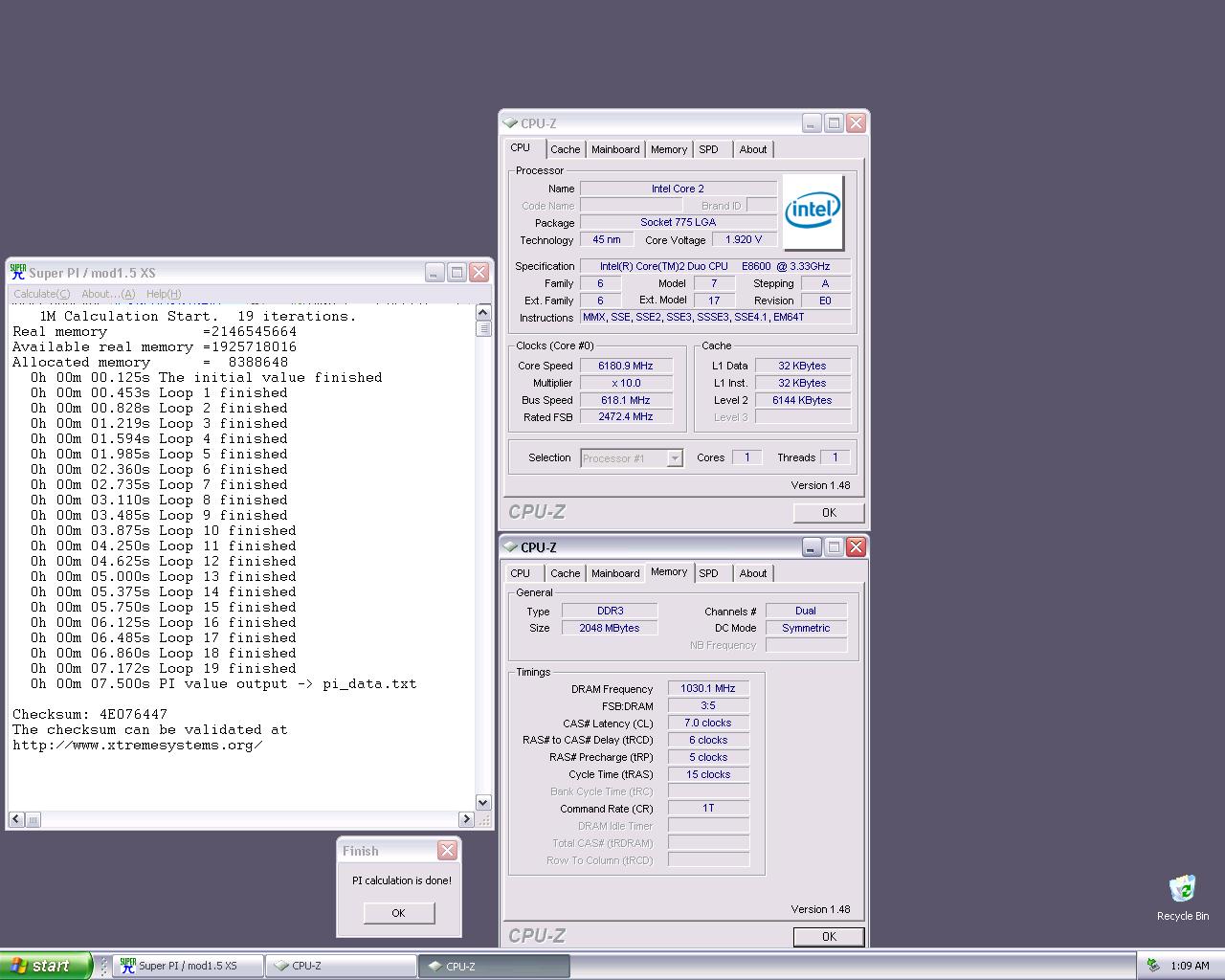Click the Super PI vertical scrollbar thumb

pos(482,328)
